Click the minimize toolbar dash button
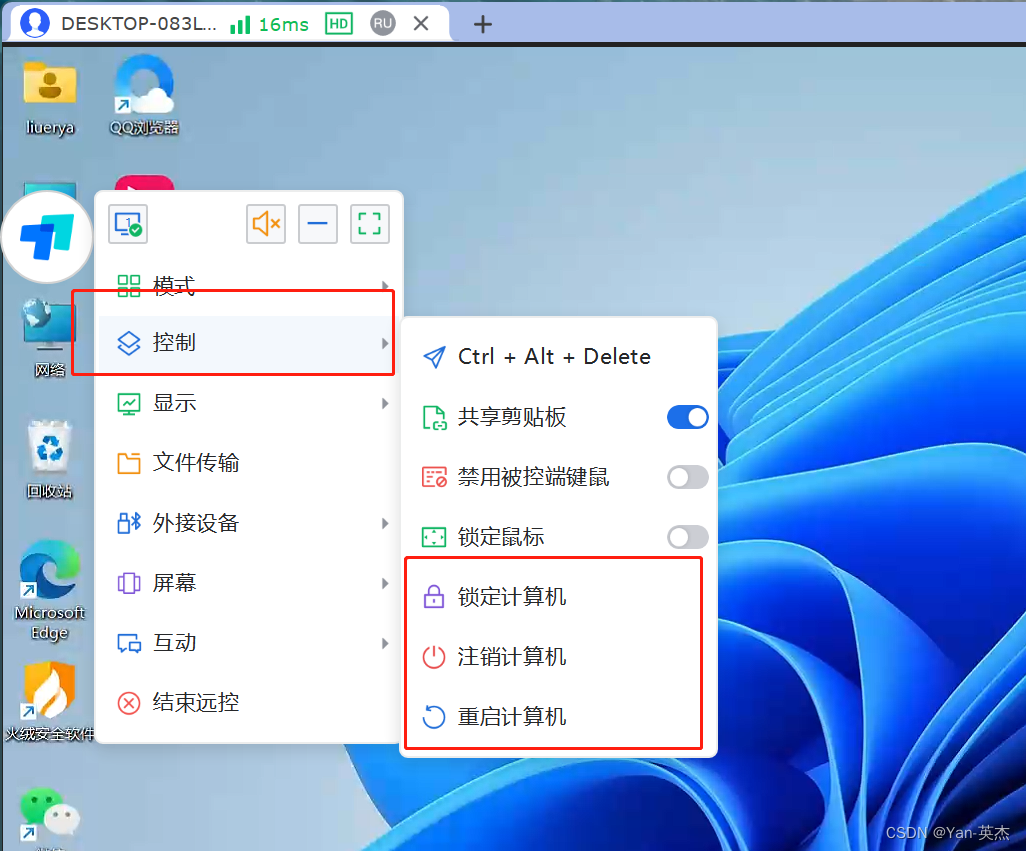 318,224
